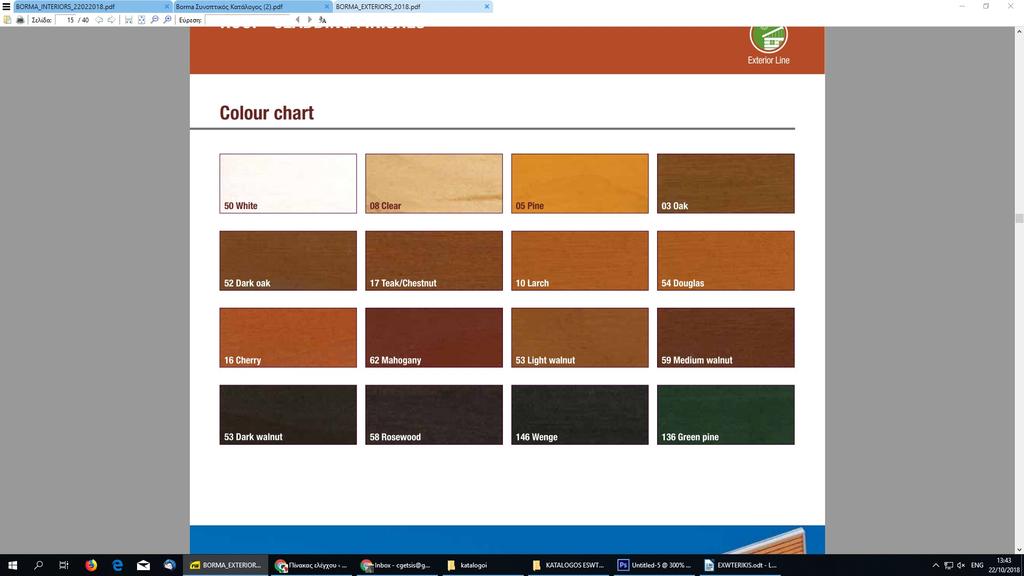The image size is (1024, 576).
Task: Find previous search result arrow
Action: pos(298,20)
